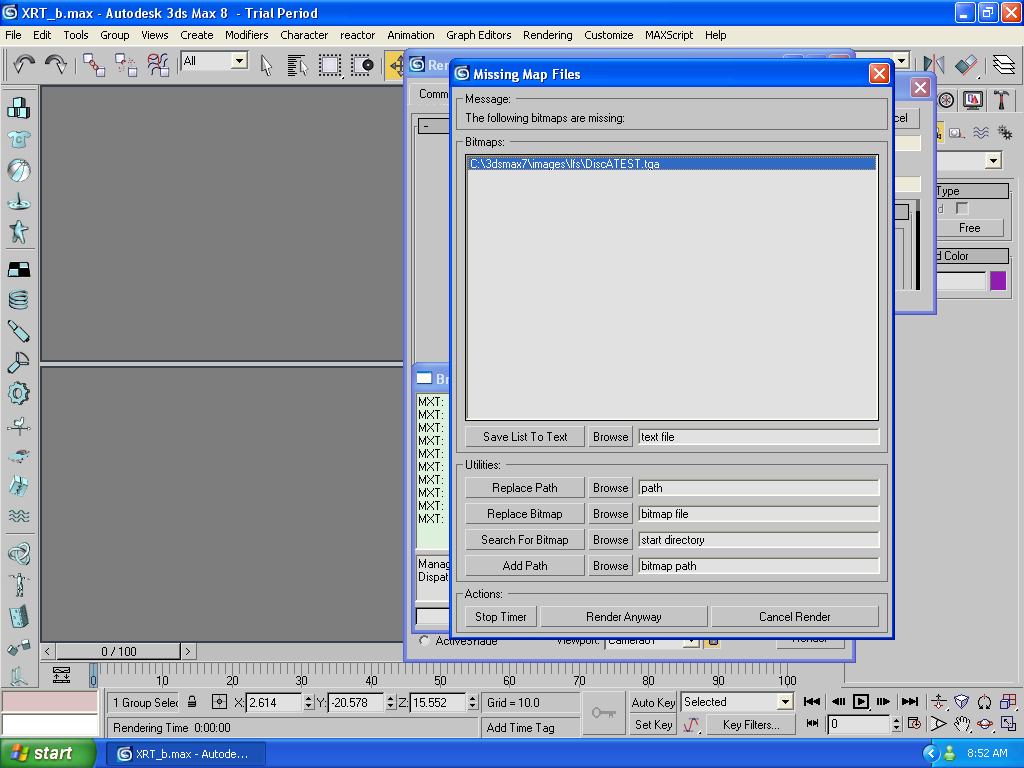Click the Windows start button
The width and height of the screenshot is (1024, 768).
[x=48, y=754]
